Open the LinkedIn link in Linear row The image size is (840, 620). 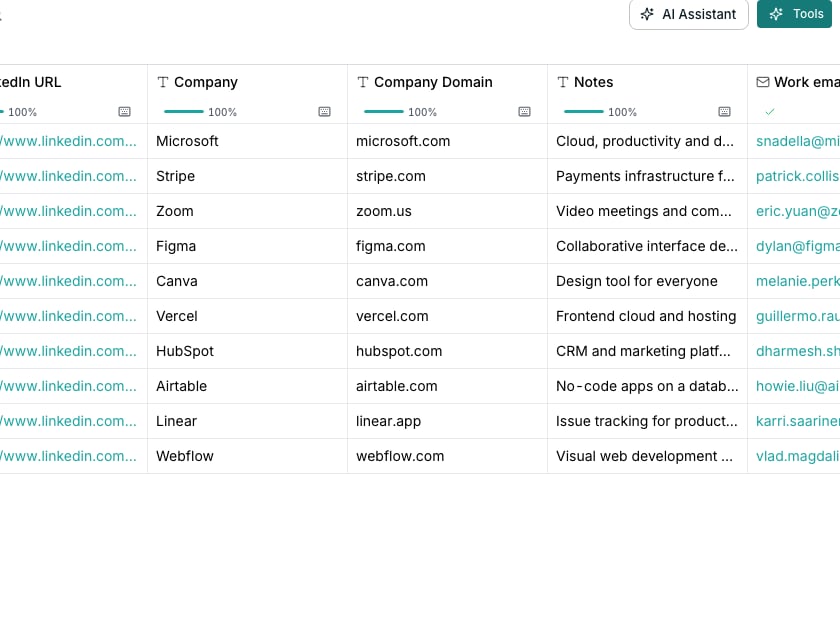(x=68, y=421)
